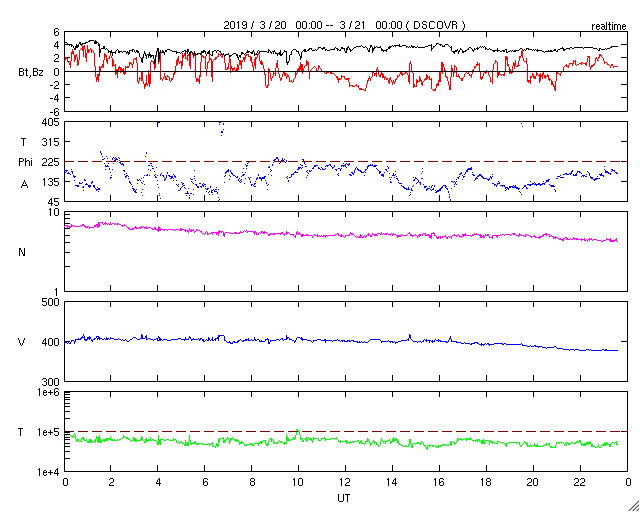640x512 pixels.
Task: Click the '12' hour label on time axis
Action: click(345, 482)
